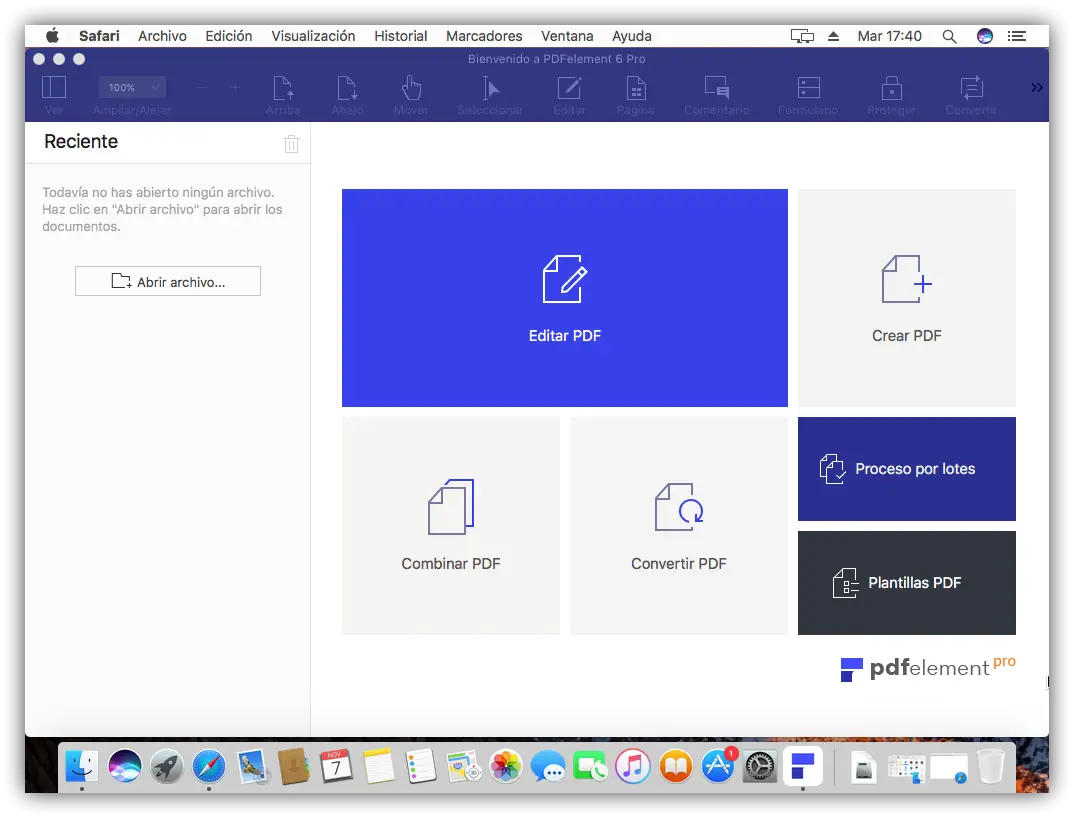Click the plus zoom in button
The height and width of the screenshot is (818, 1074).
(x=235, y=88)
